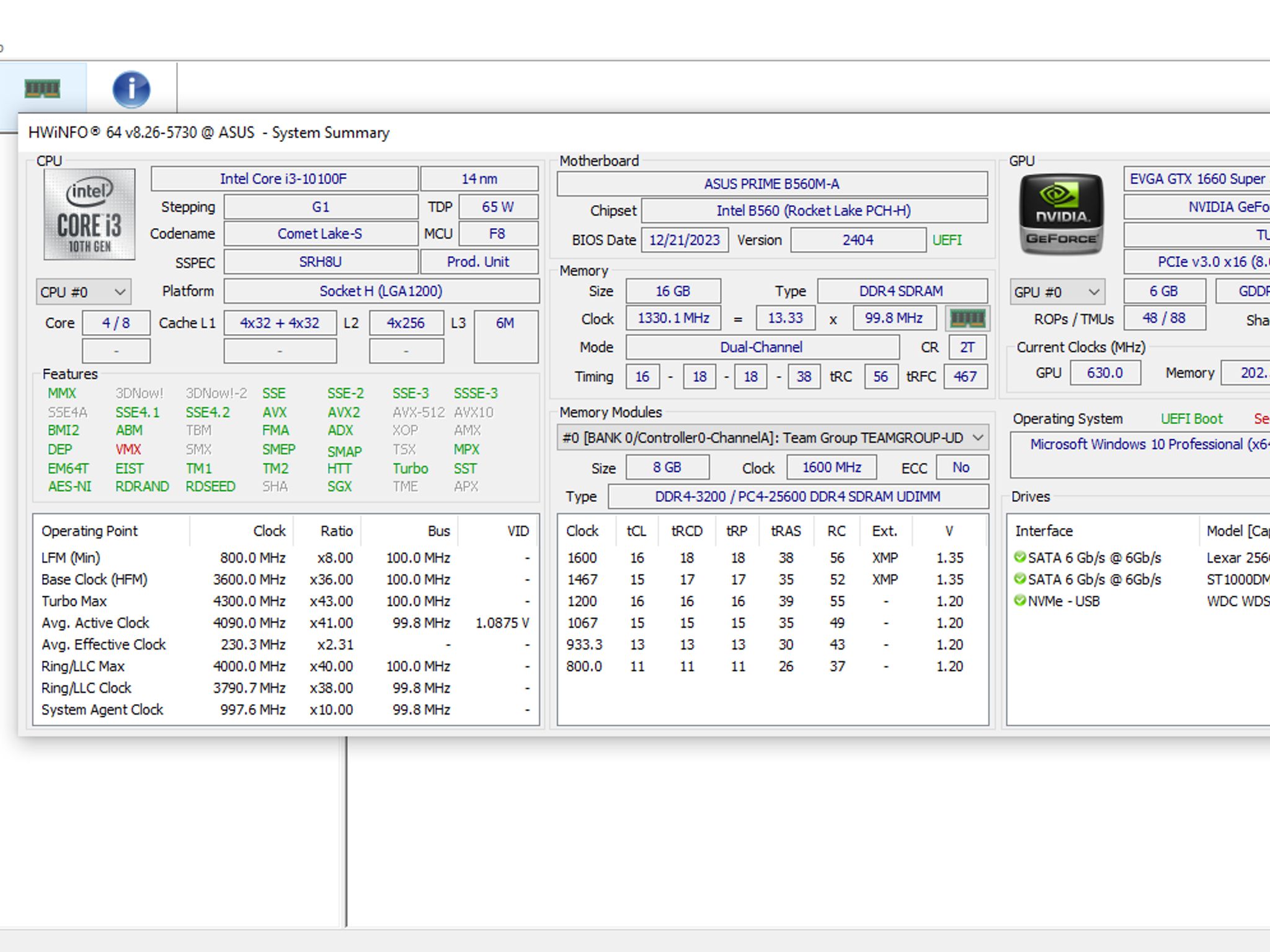Click the NVIDIA GeForce logo
This screenshot has height=952, width=1270.
point(1061,214)
